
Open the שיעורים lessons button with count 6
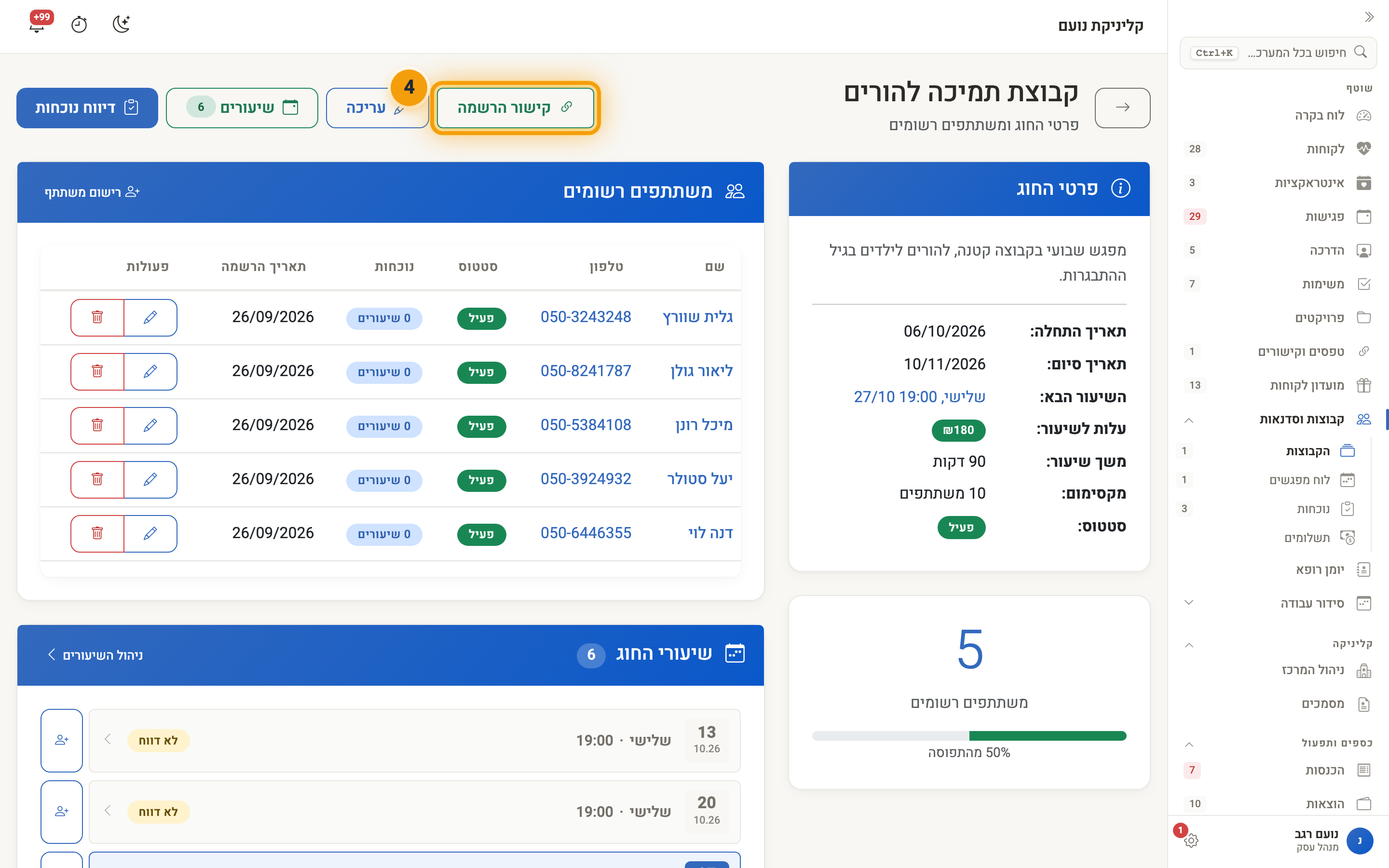click(x=242, y=108)
